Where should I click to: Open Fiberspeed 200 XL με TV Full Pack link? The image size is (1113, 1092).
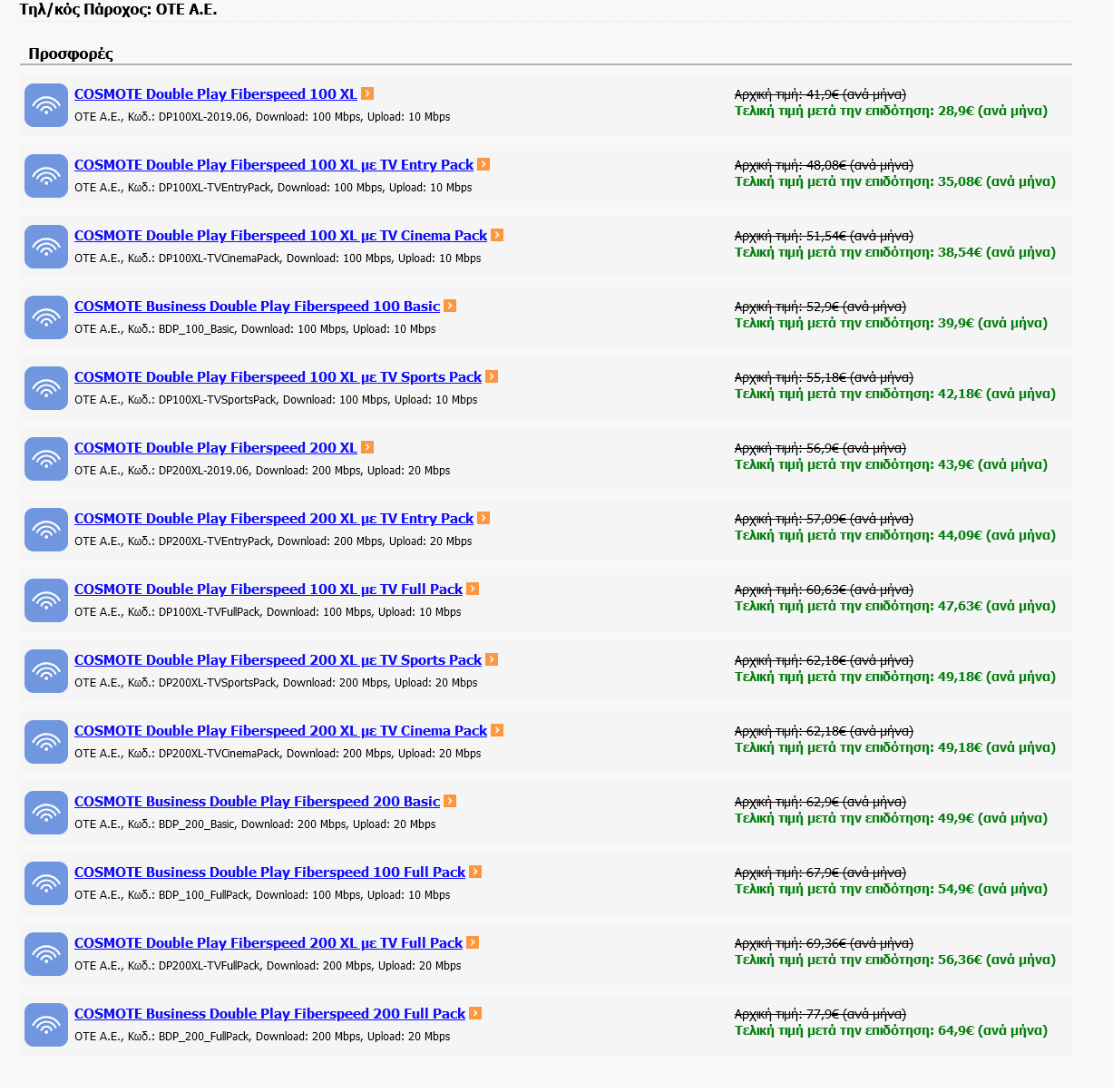coord(268,943)
